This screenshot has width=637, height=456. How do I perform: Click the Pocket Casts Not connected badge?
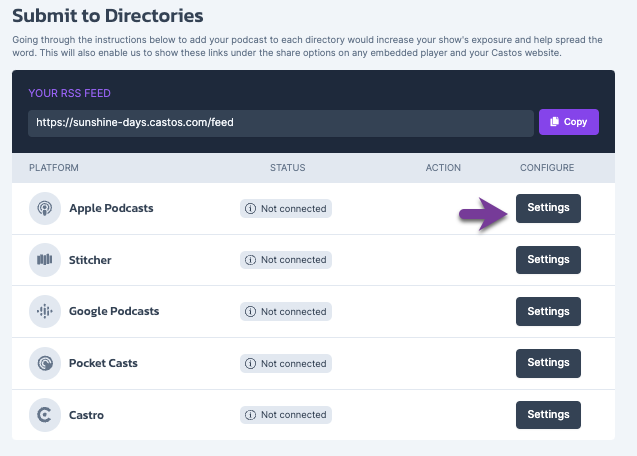click(x=286, y=363)
